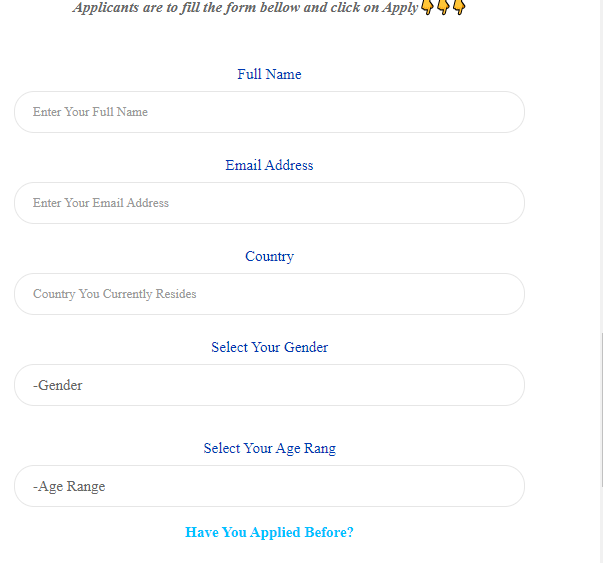This screenshot has height=563, width=603.
Task: Focus the Enter Your Email Address field
Action: coord(269,203)
